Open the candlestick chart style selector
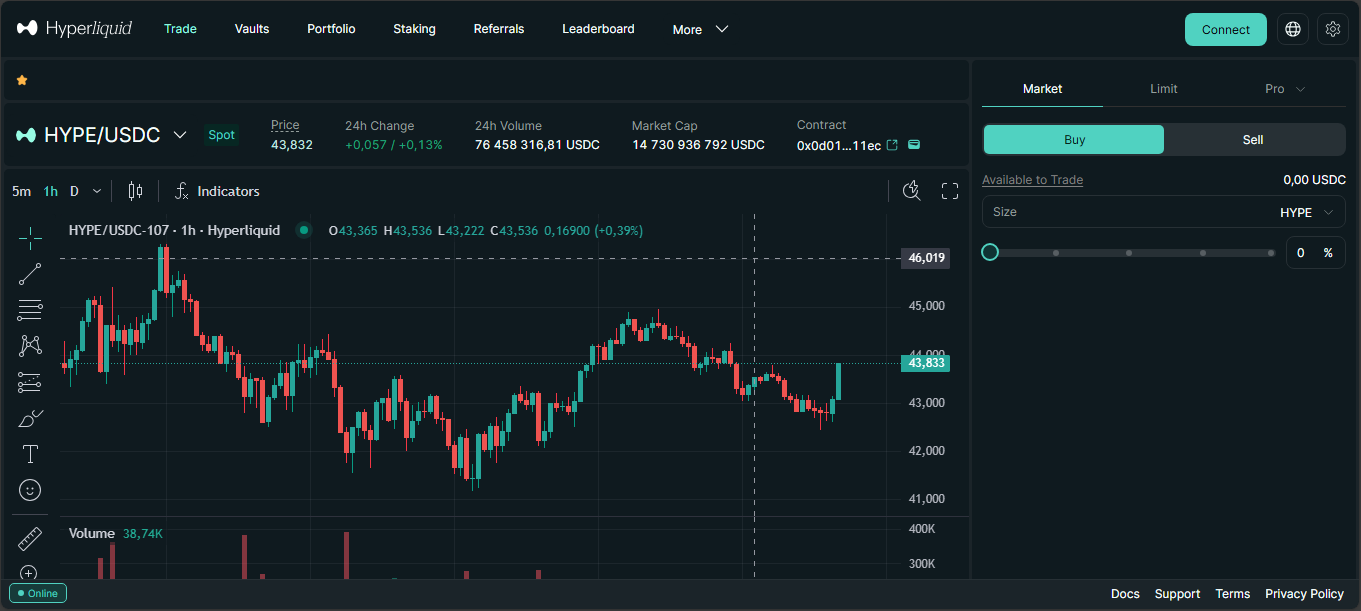The image size is (1361, 611). click(136, 191)
